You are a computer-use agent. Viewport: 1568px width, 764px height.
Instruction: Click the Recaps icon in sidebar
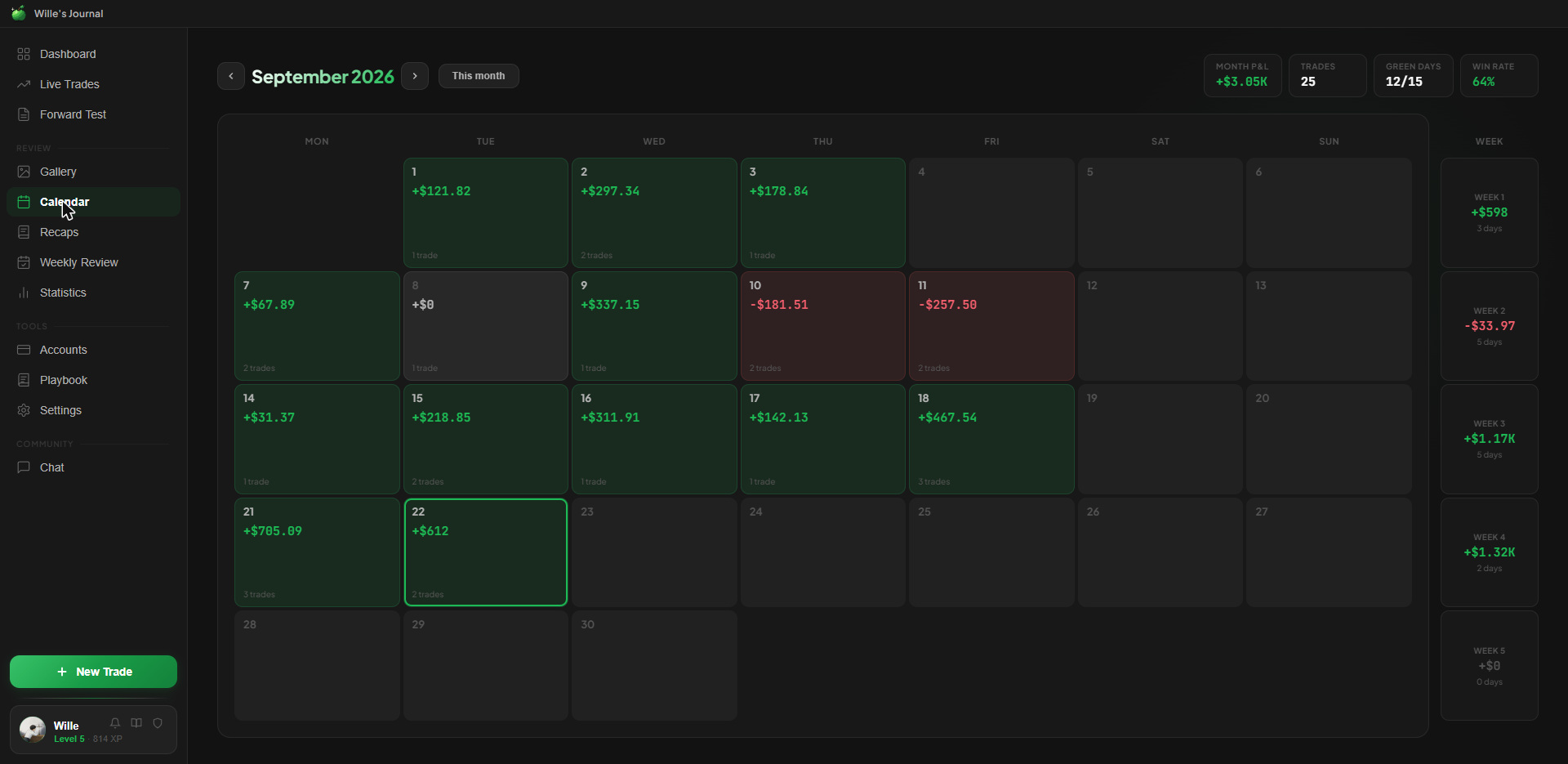pos(24,232)
